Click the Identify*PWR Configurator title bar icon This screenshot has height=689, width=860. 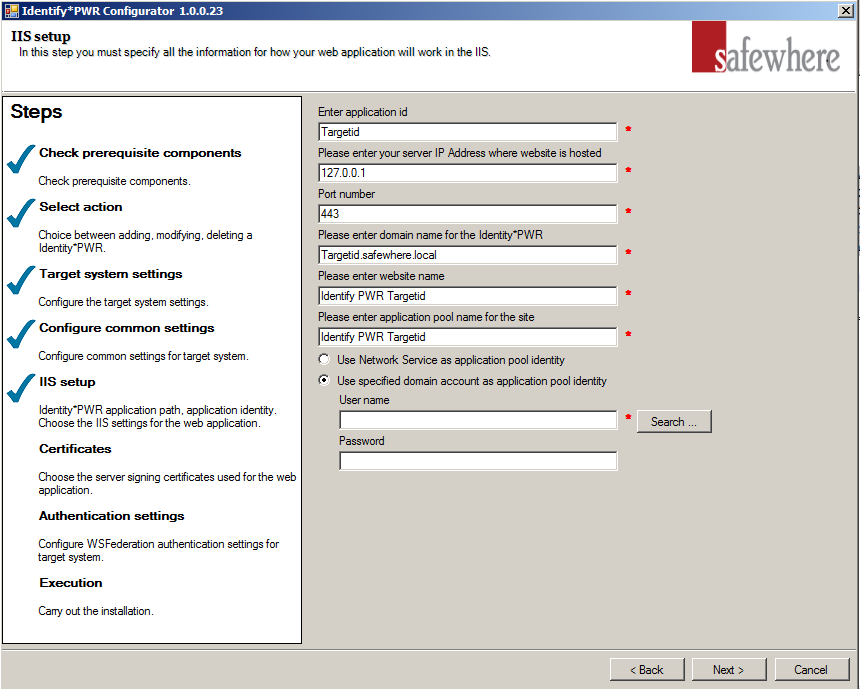click(x=11, y=10)
